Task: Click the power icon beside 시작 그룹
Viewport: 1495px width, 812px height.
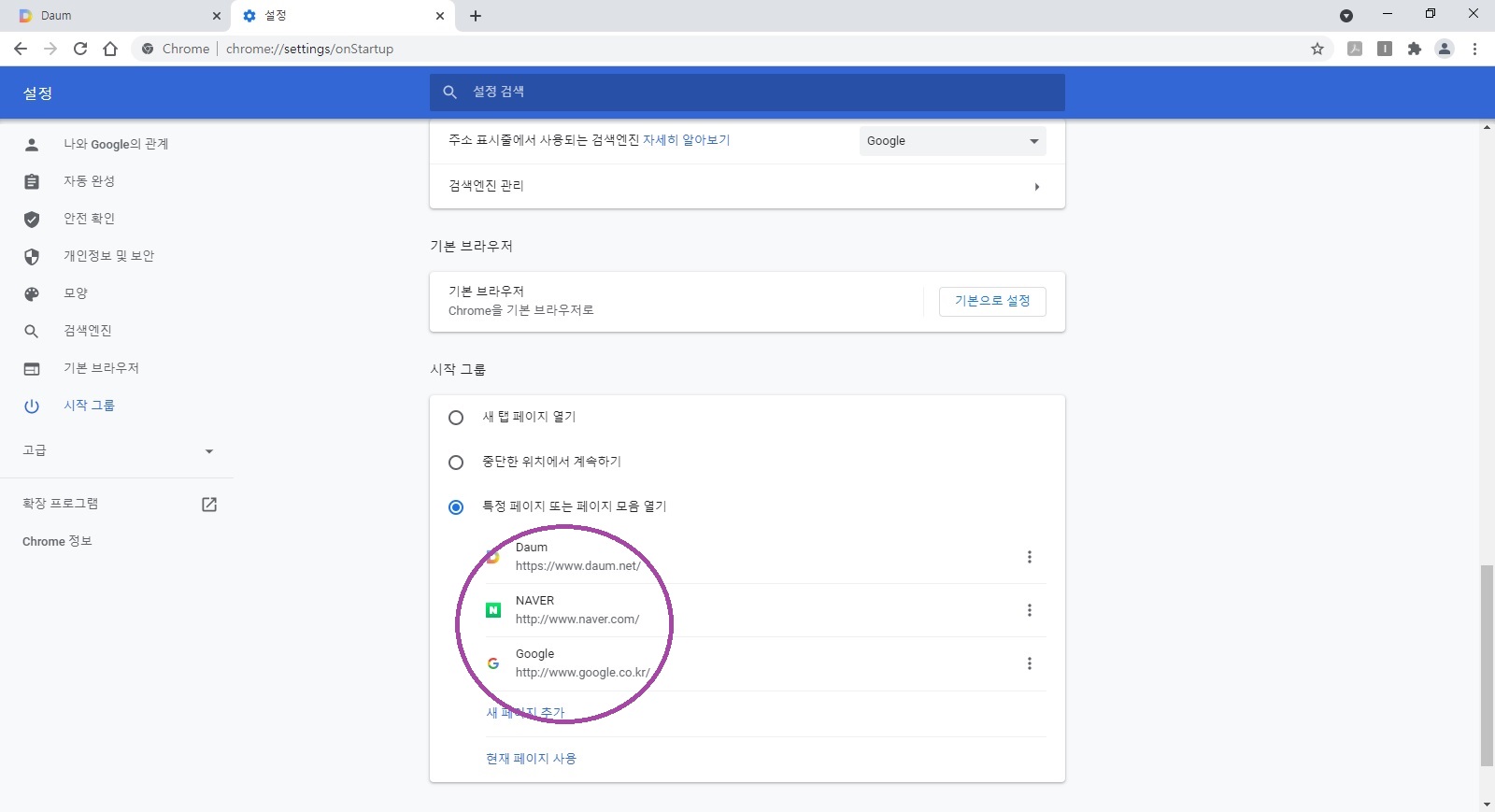Action: pos(32,406)
